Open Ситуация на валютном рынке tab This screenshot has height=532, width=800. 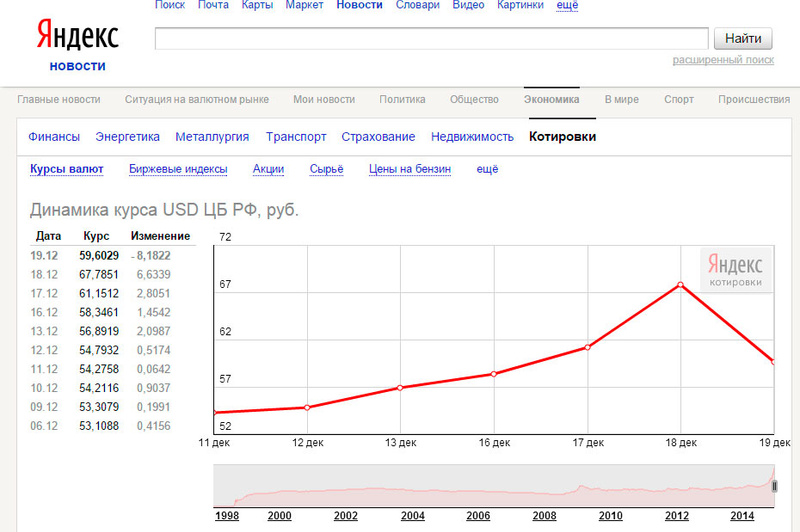pos(197,99)
